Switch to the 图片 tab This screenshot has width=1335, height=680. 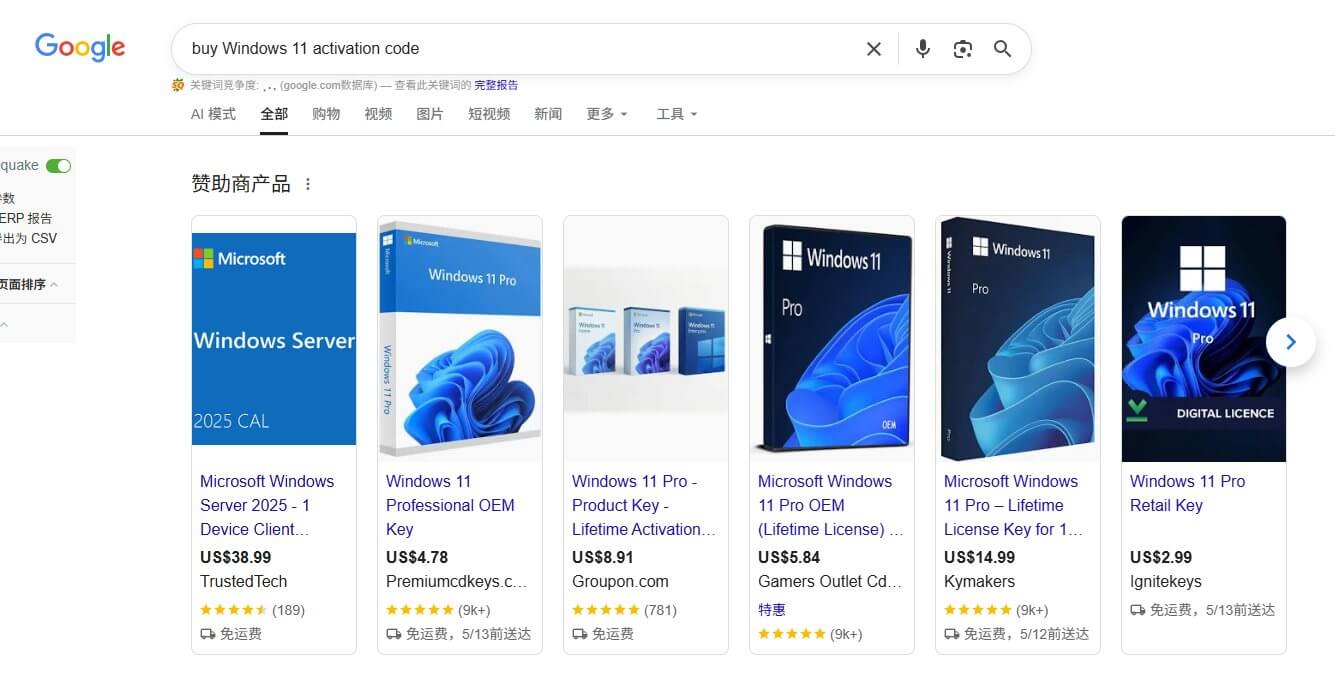click(x=430, y=114)
